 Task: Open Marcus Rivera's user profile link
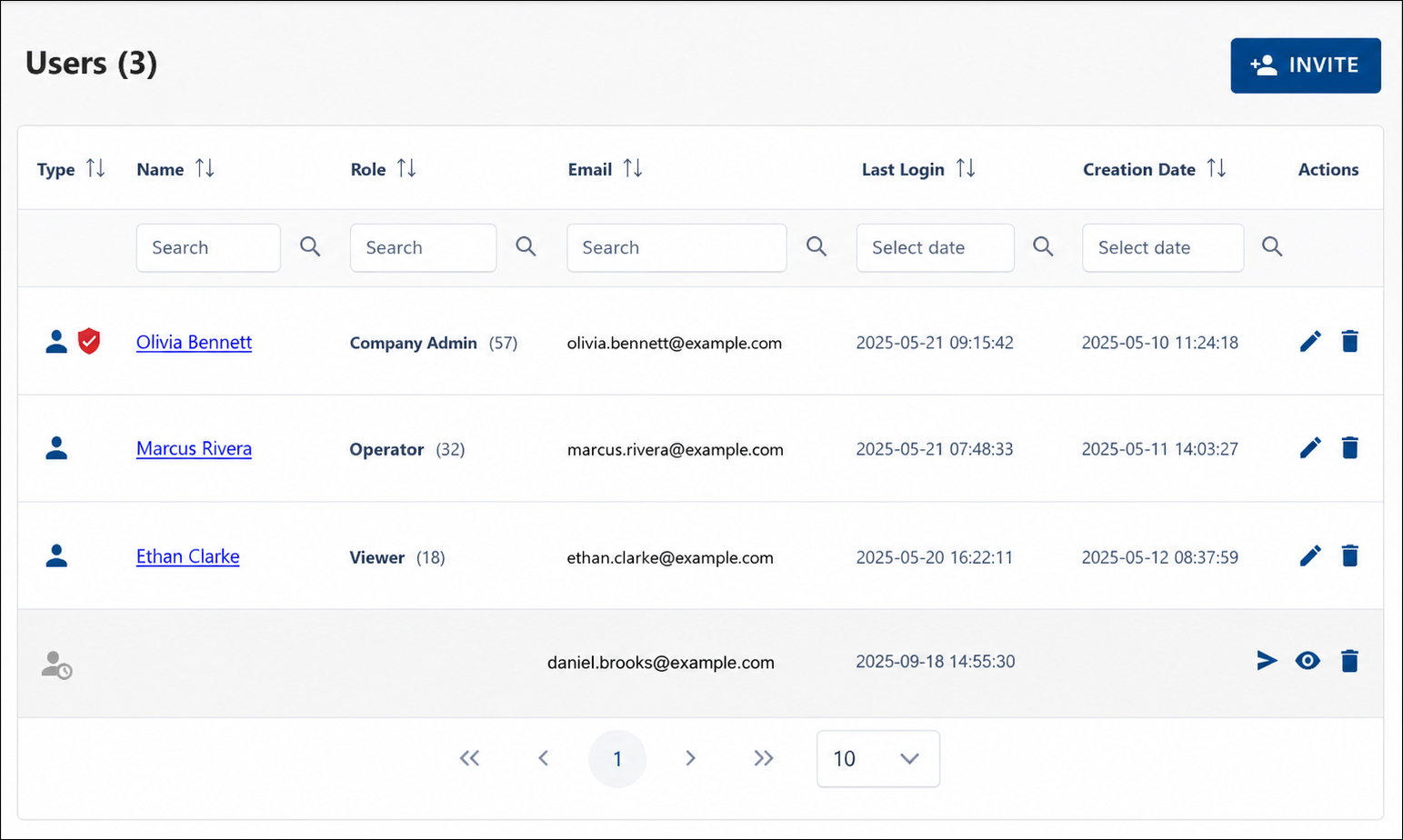pyautogui.click(x=194, y=448)
